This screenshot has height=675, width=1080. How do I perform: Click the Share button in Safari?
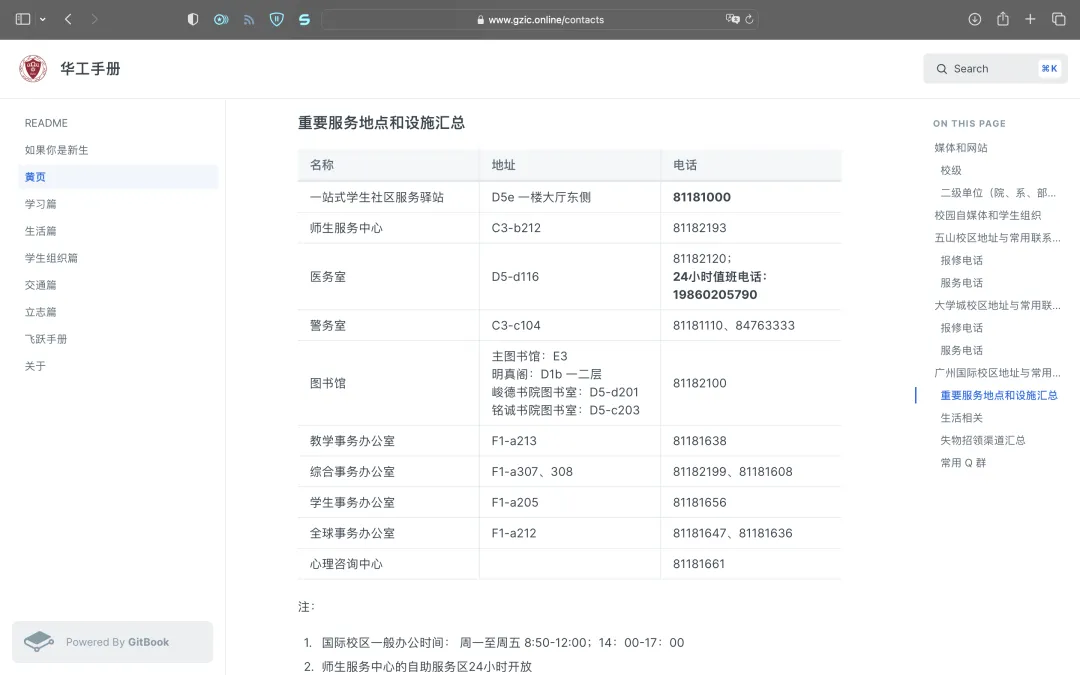tap(1002, 19)
